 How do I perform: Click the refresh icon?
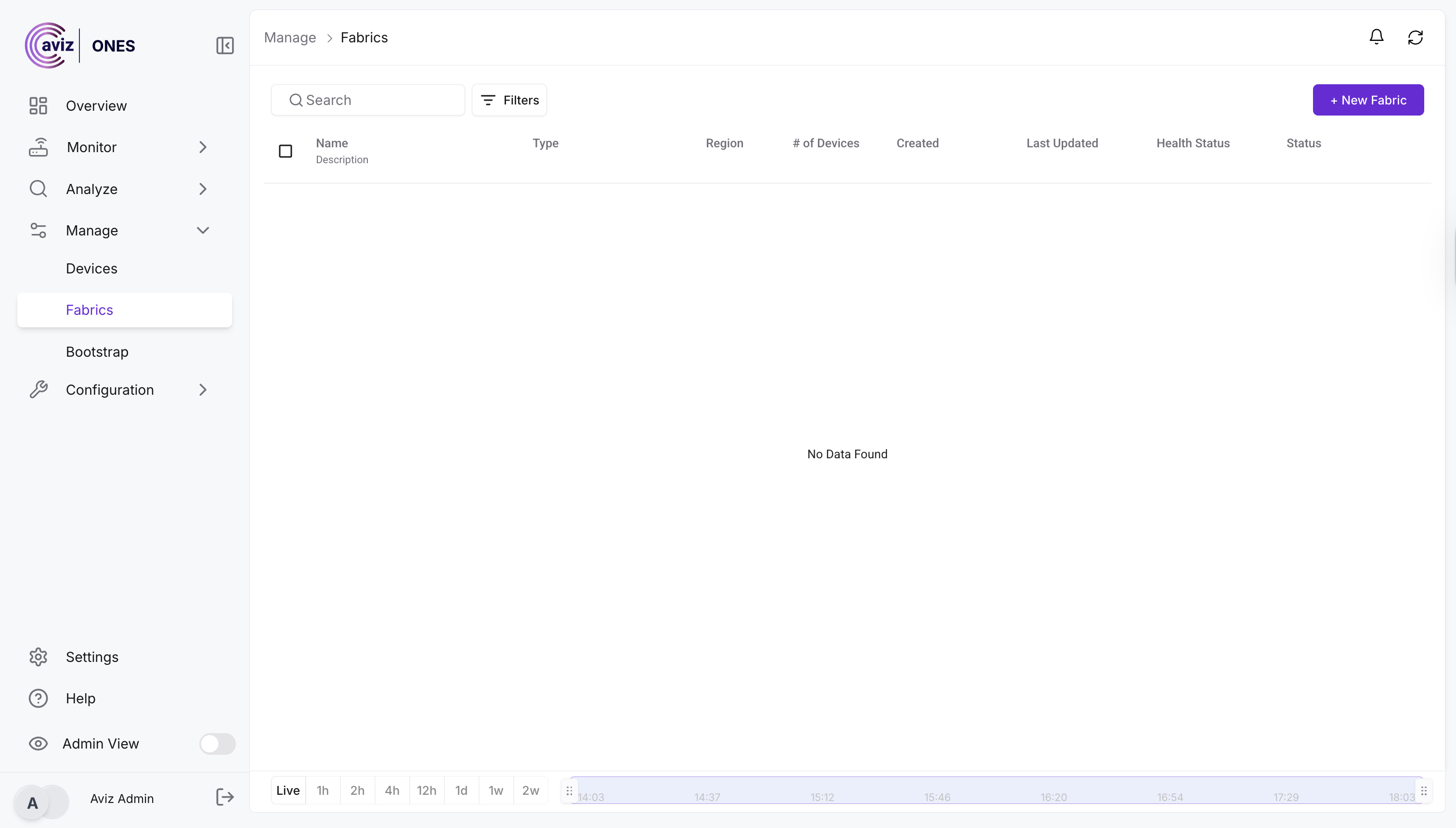(x=1415, y=38)
